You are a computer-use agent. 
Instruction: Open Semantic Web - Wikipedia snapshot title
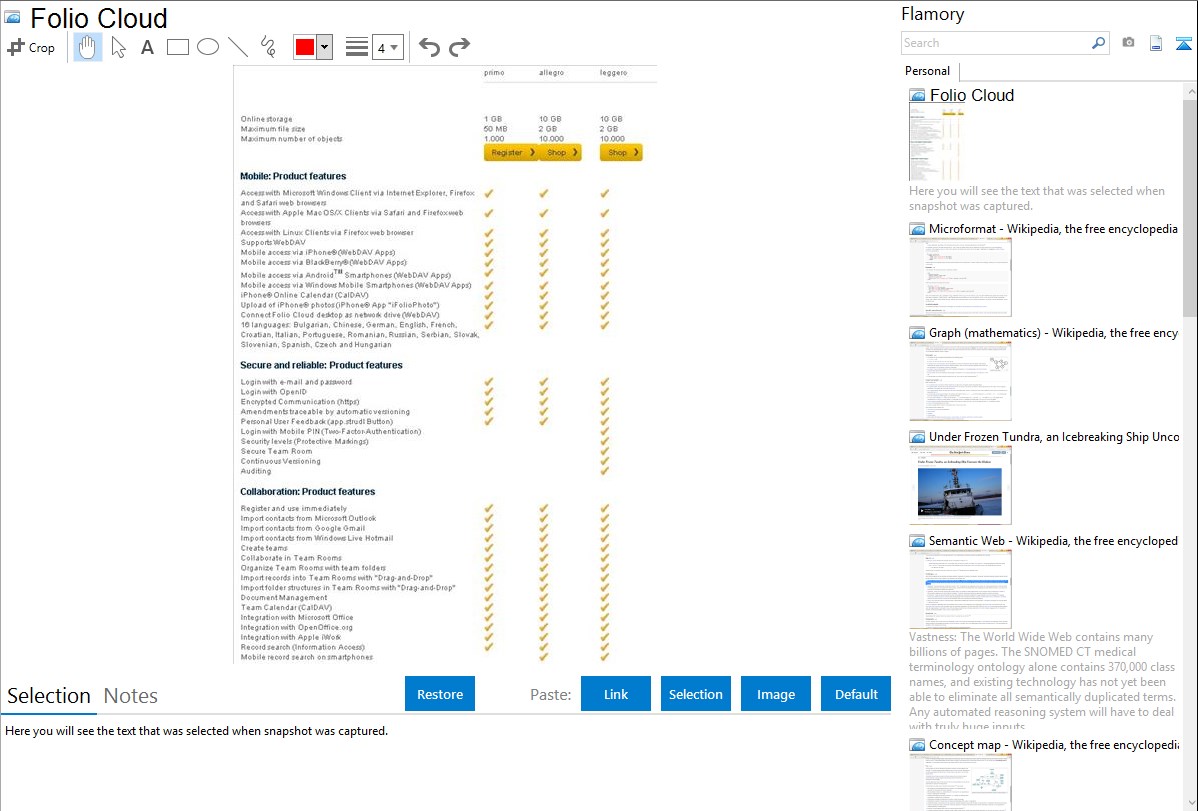(1053, 540)
